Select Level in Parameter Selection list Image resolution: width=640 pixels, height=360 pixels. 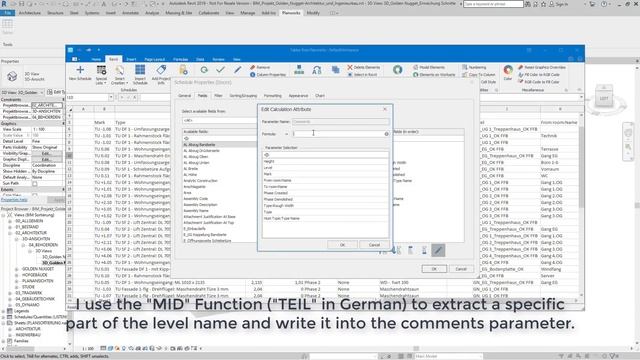click(x=325, y=168)
